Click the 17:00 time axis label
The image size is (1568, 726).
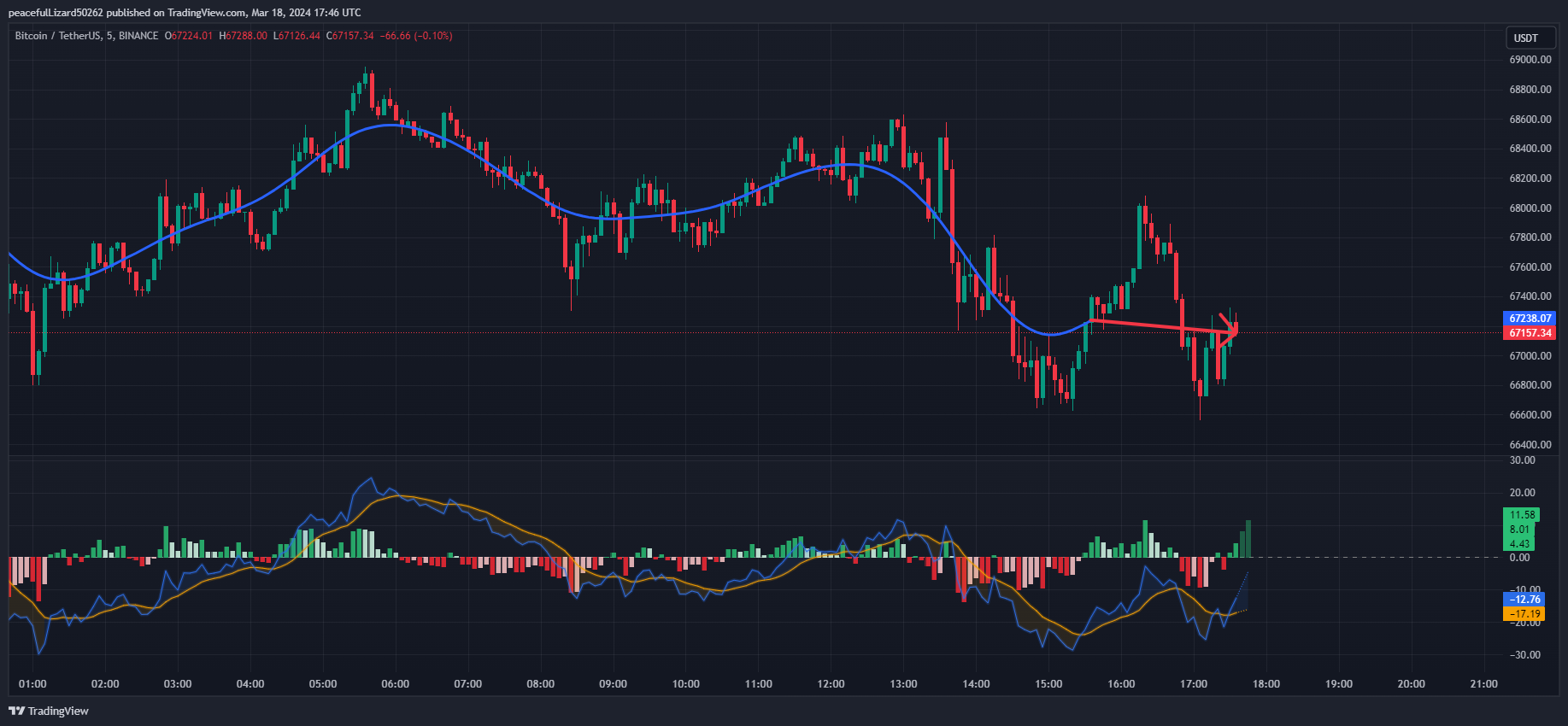pos(1194,684)
